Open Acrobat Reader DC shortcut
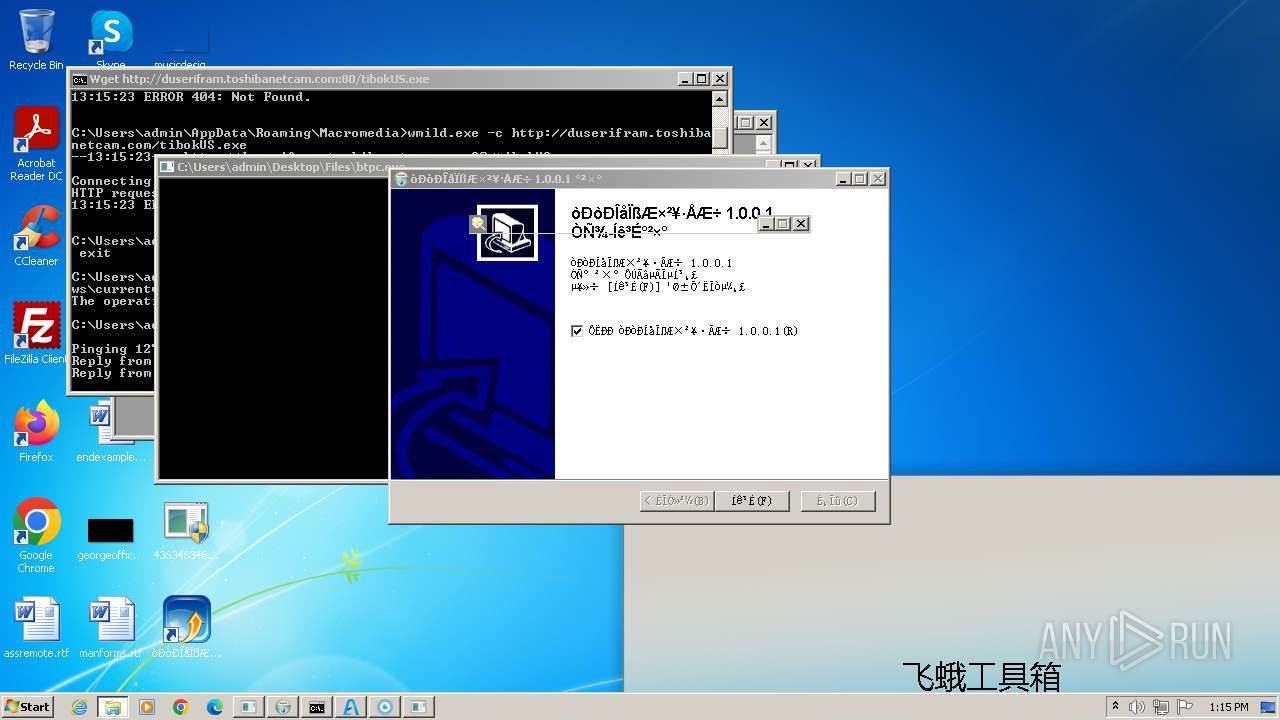1280x720 pixels. pyautogui.click(x=36, y=143)
